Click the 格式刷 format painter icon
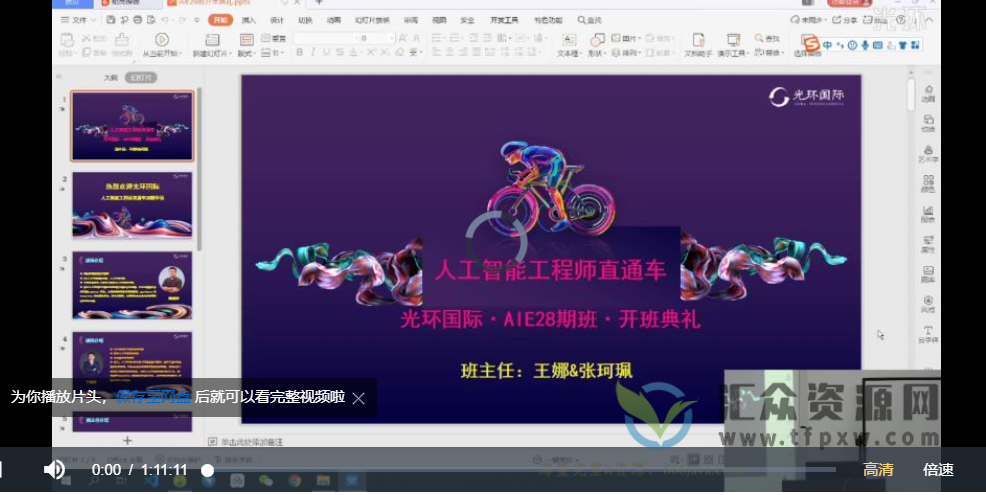986x495 pixels. tap(122, 40)
